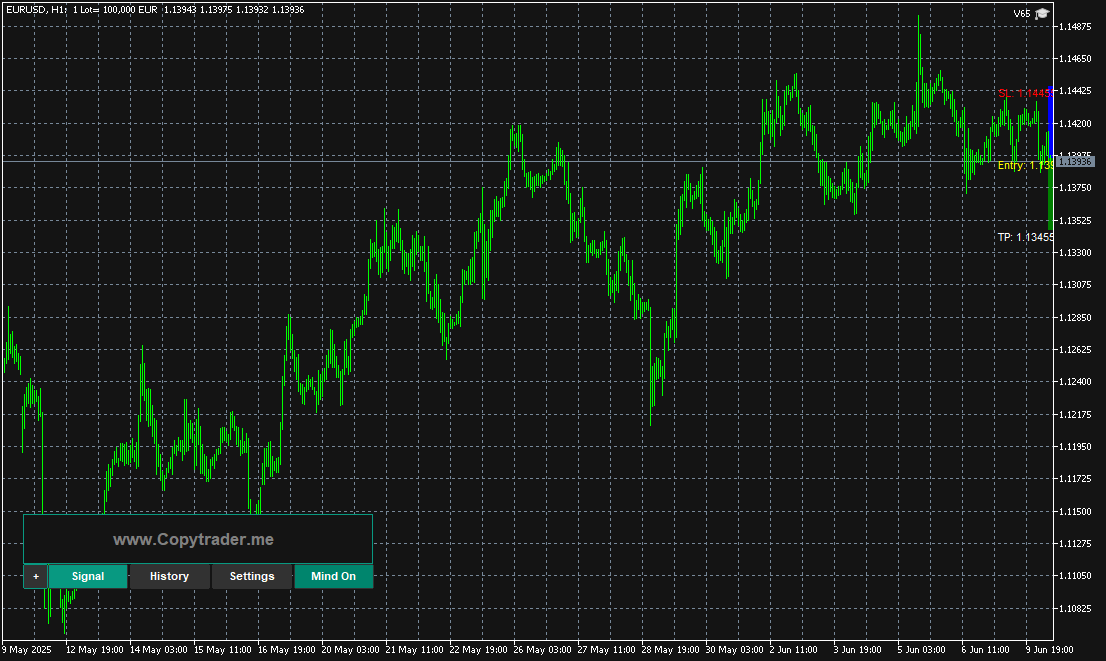Open the Signal tab

point(88,576)
